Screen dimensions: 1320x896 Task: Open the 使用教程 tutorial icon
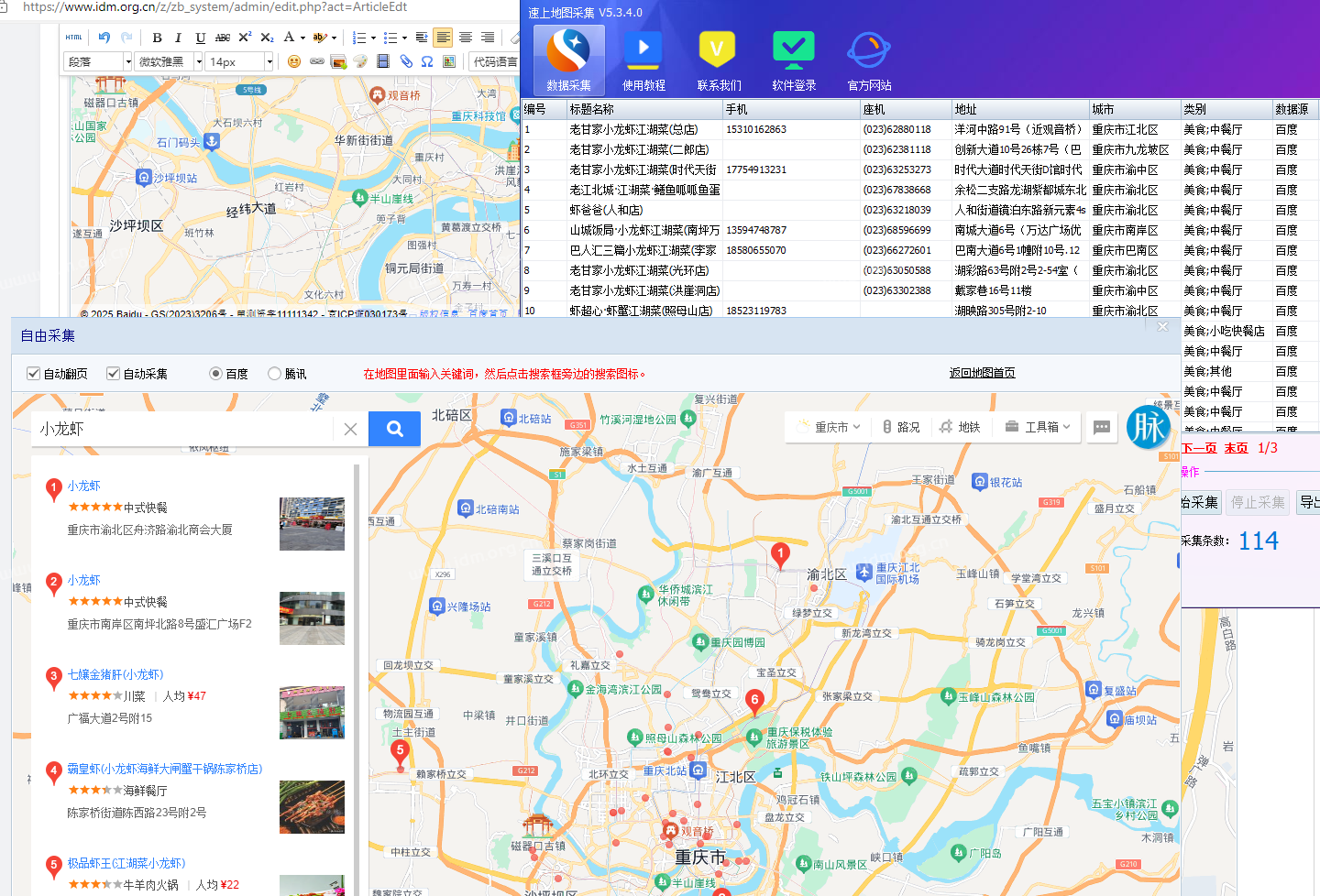[x=643, y=60]
